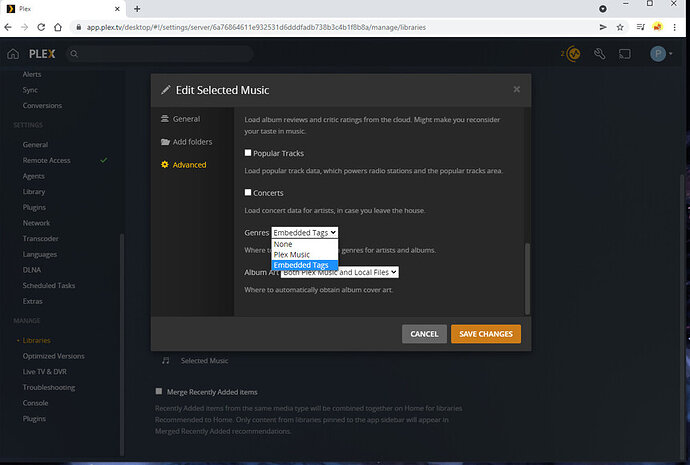Enable the Concerts checkbox

point(248,193)
